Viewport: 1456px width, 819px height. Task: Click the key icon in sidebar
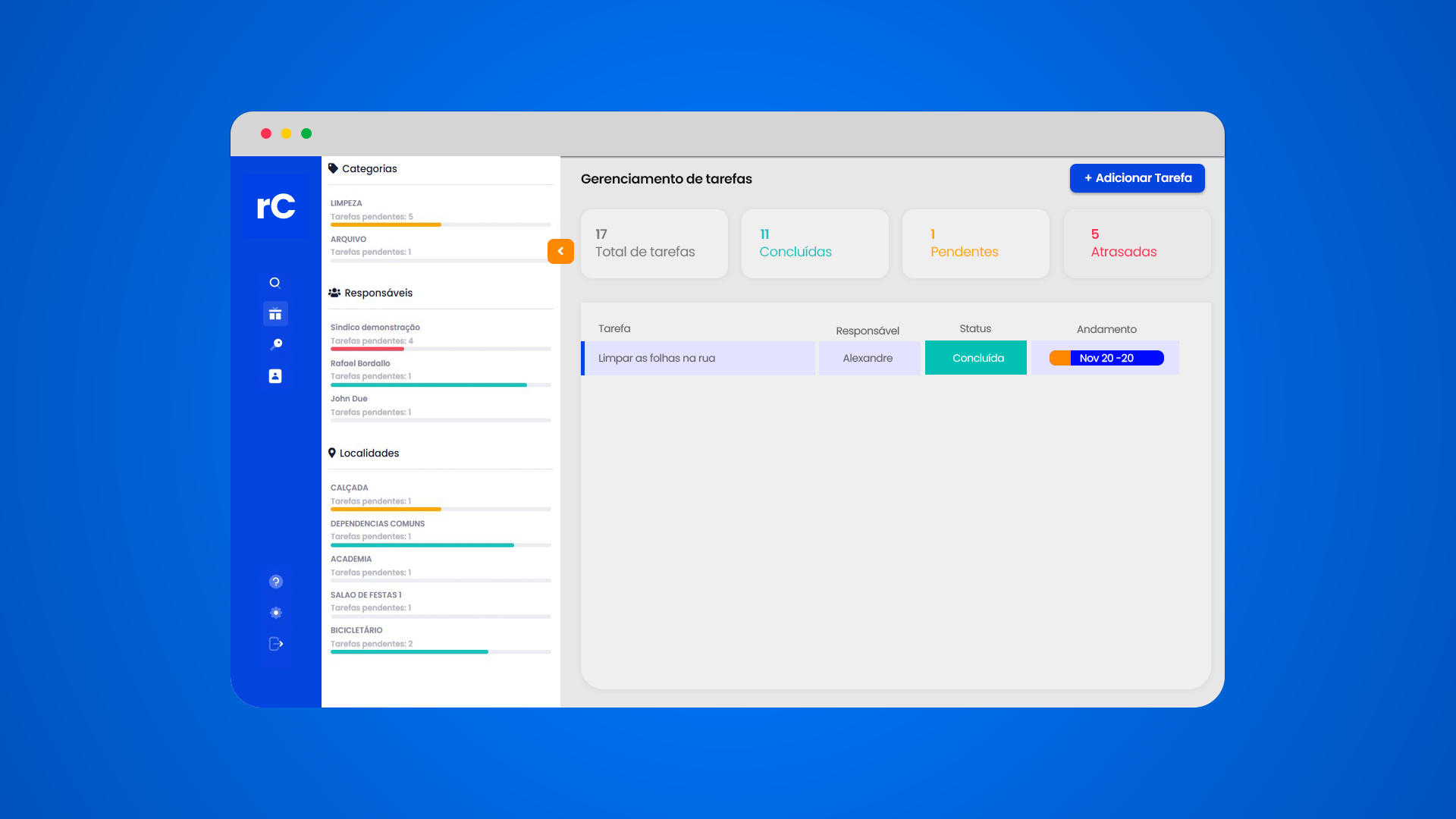click(276, 344)
